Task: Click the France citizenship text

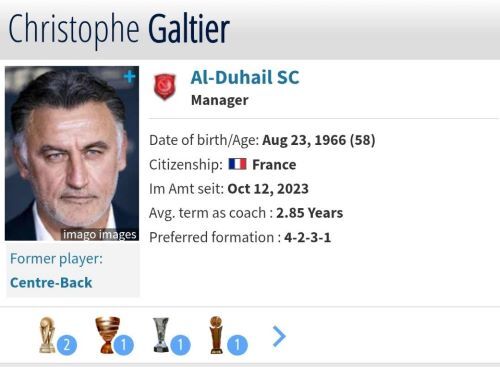Action: pyautogui.click(x=274, y=165)
